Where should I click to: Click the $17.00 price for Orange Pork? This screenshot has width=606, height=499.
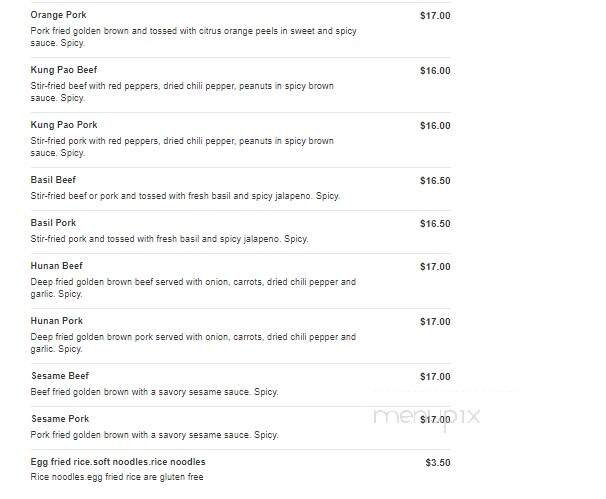pos(435,16)
